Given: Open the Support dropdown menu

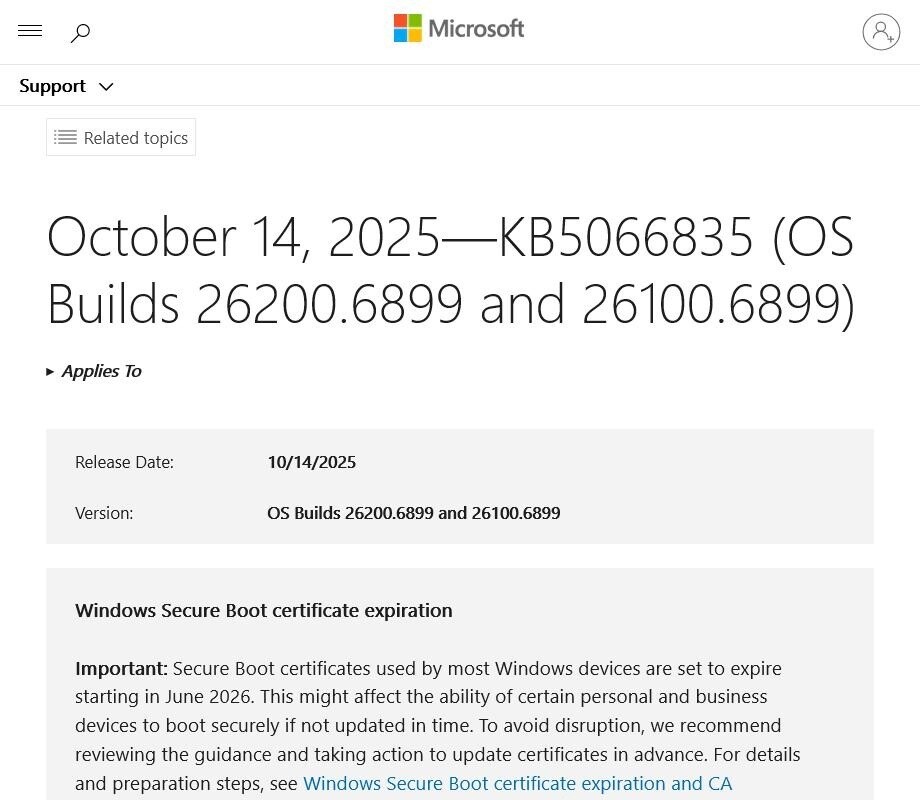Looking at the screenshot, I should click(x=67, y=86).
